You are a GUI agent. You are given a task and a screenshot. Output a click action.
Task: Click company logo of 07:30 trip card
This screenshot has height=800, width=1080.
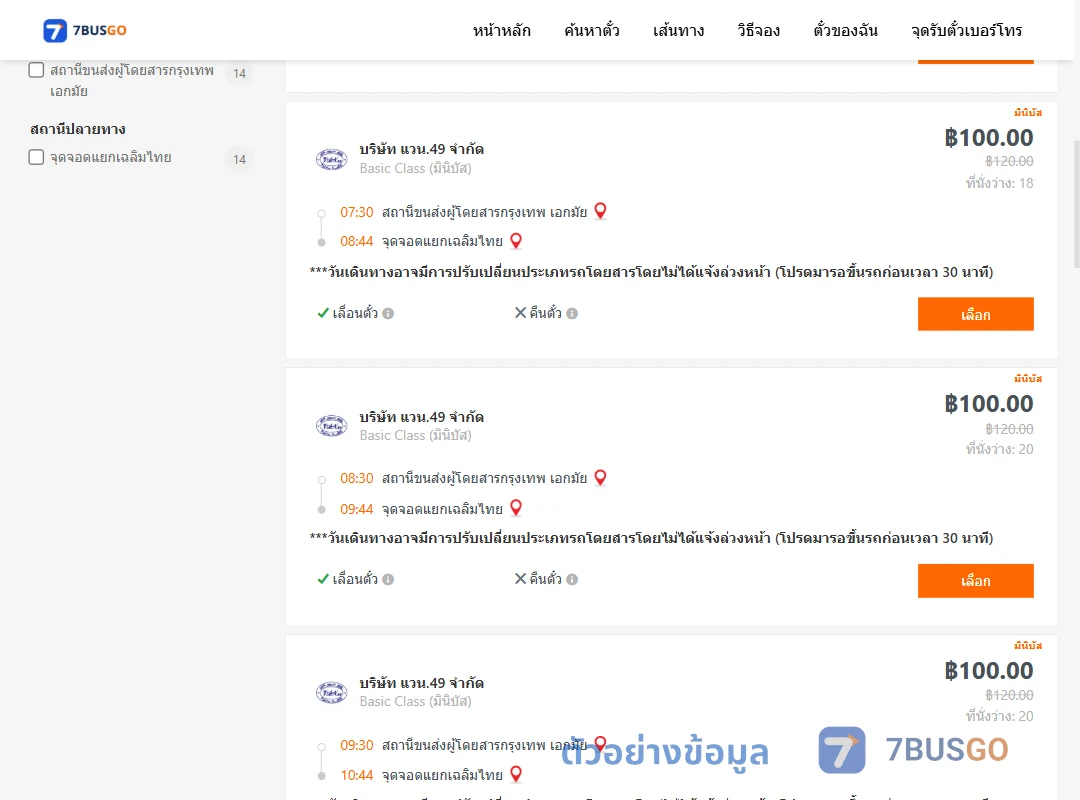[x=331, y=159]
